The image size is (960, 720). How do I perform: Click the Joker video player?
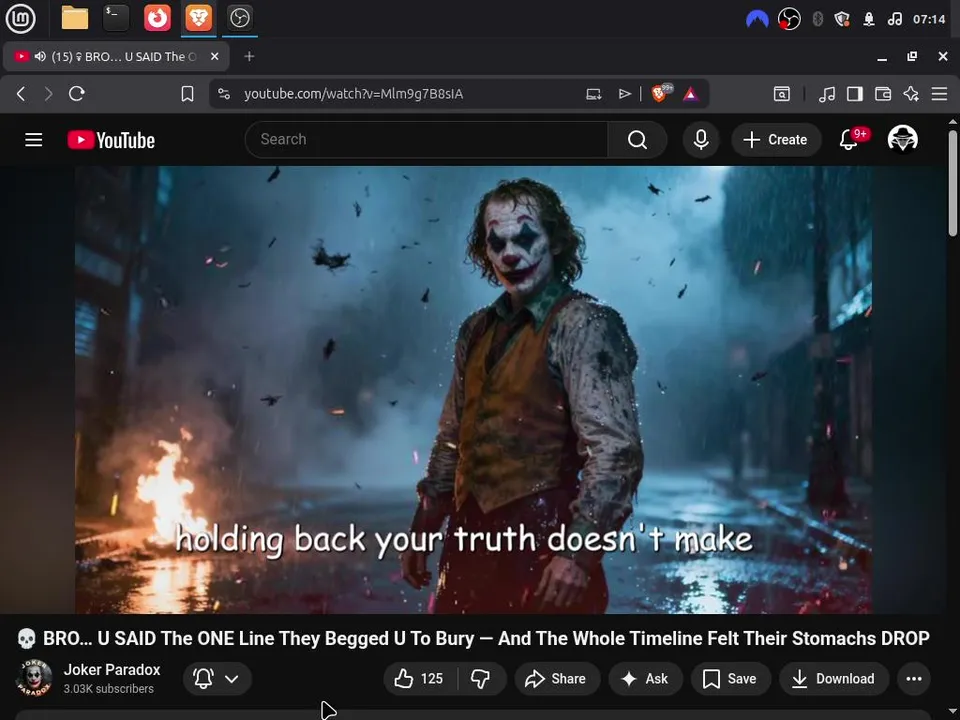point(473,389)
